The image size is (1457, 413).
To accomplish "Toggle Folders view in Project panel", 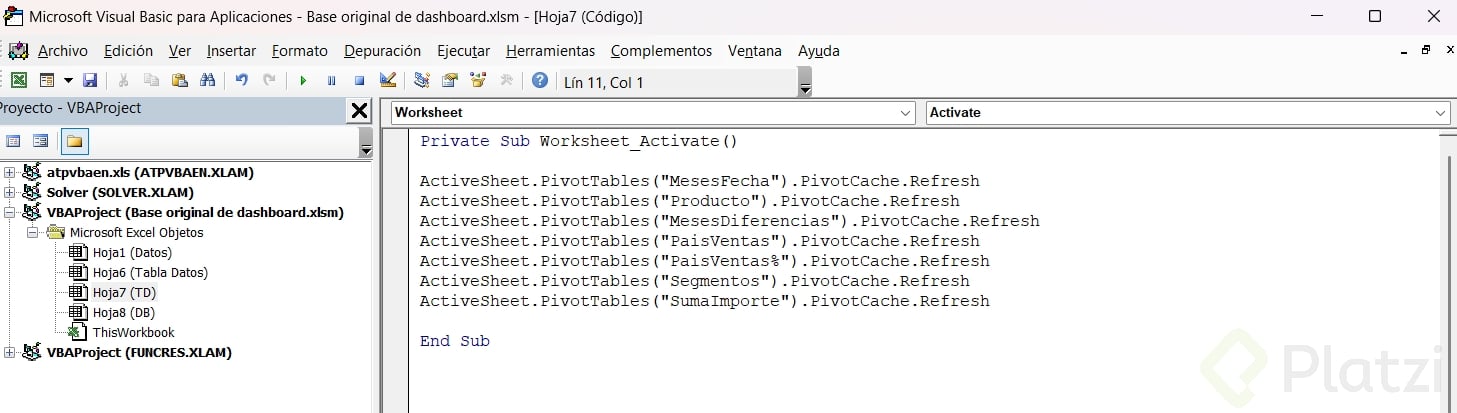I will pyautogui.click(x=74, y=141).
